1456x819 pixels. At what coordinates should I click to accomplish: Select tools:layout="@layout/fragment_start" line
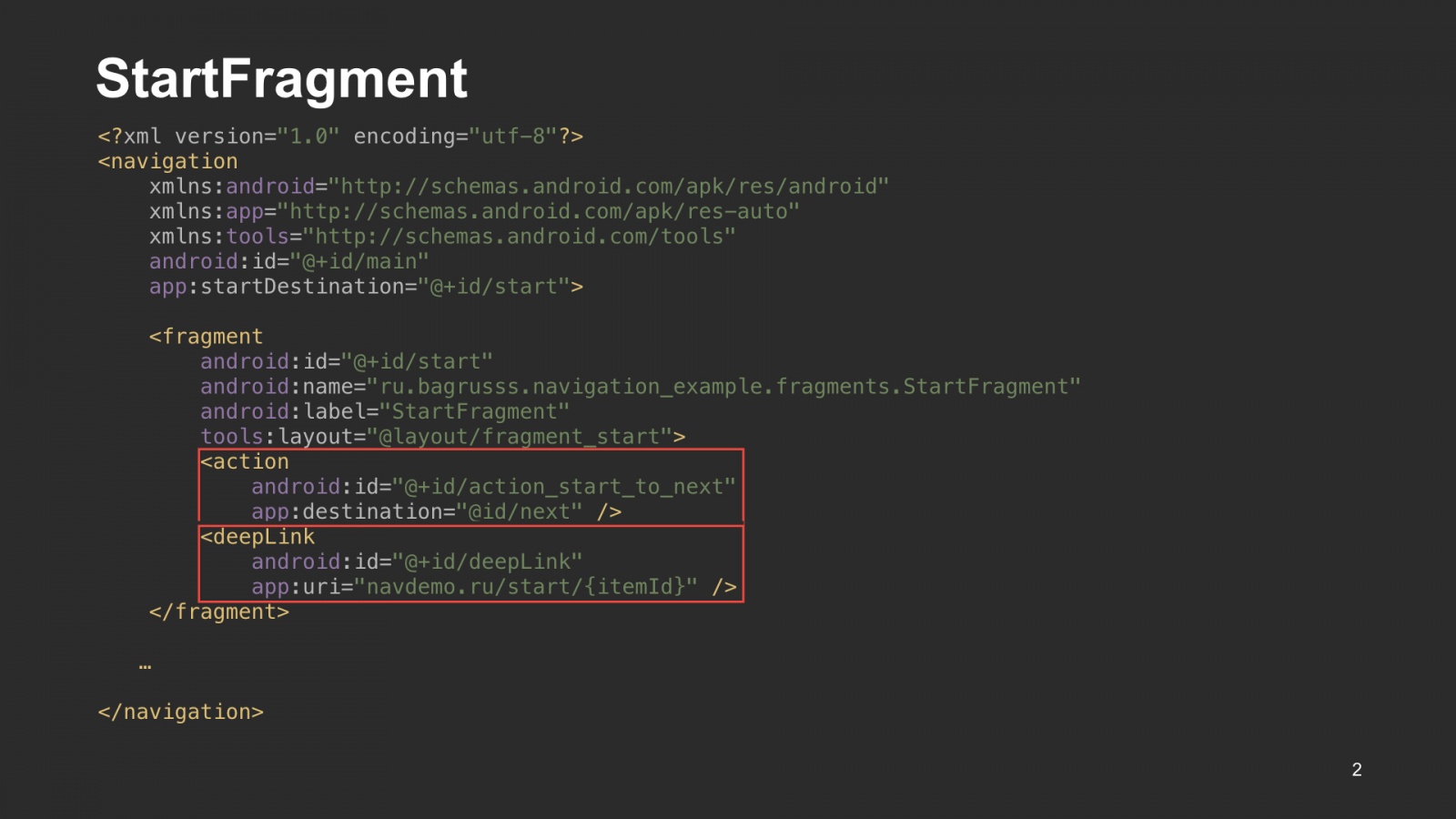pyautogui.click(x=442, y=437)
